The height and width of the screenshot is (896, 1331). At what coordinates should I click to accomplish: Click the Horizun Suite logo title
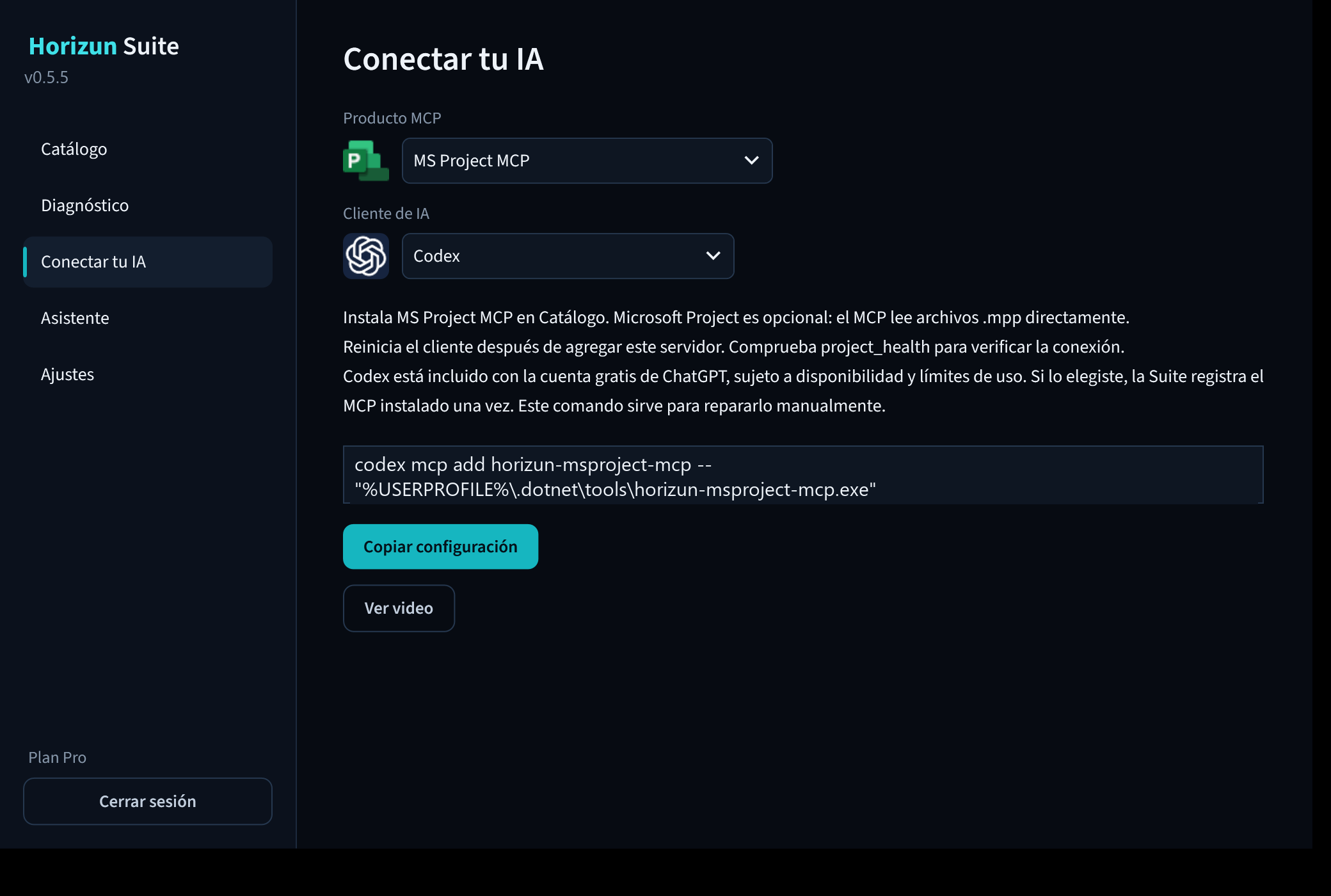(x=104, y=46)
